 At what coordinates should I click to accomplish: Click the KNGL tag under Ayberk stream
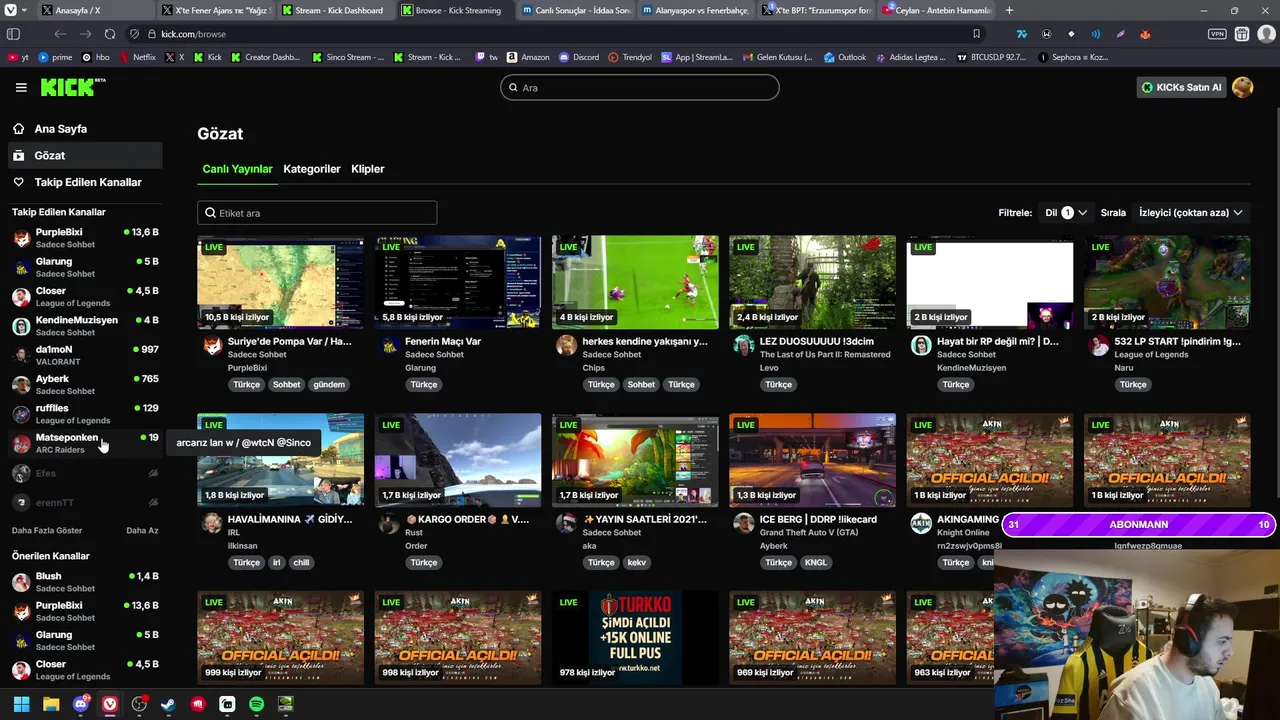(816, 563)
